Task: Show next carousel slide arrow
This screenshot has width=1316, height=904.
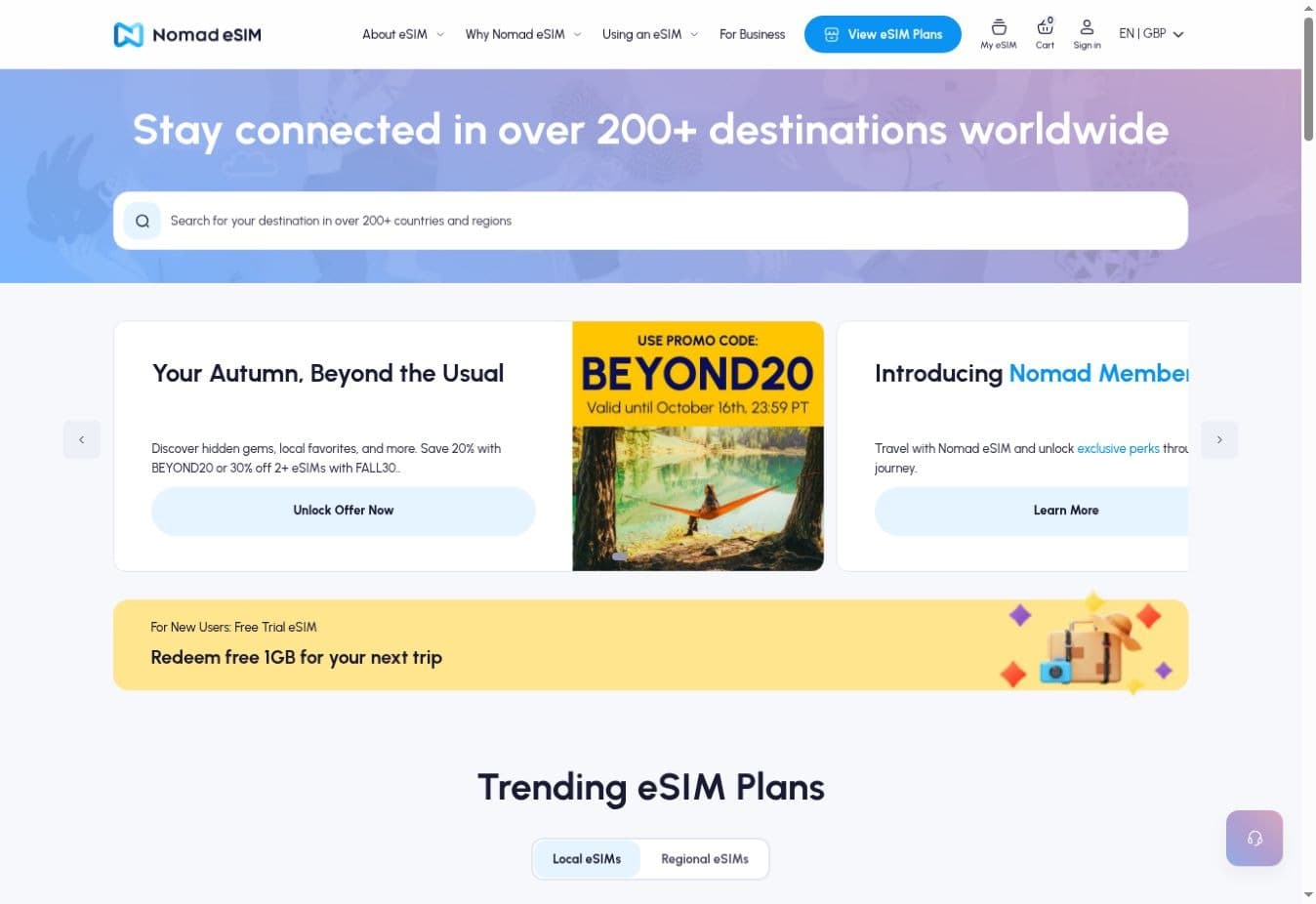Action: point(1219,439)
